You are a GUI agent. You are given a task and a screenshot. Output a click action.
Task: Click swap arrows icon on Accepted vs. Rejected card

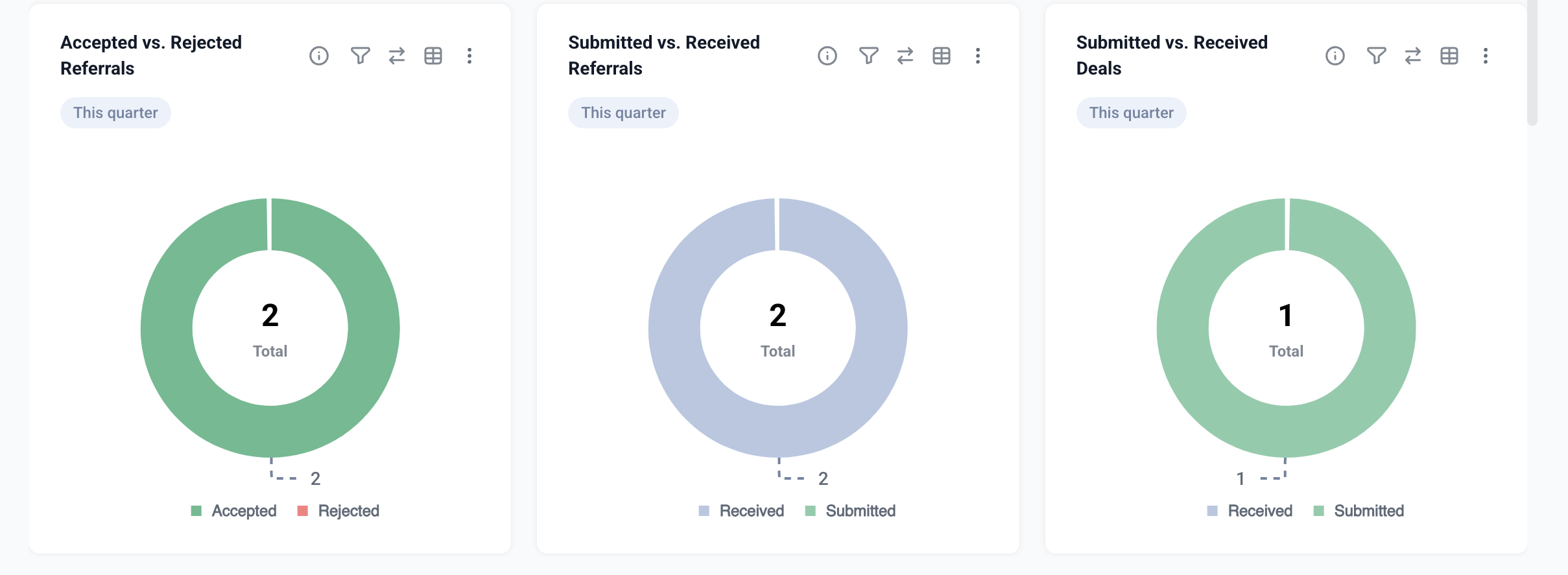pos(397,56)
